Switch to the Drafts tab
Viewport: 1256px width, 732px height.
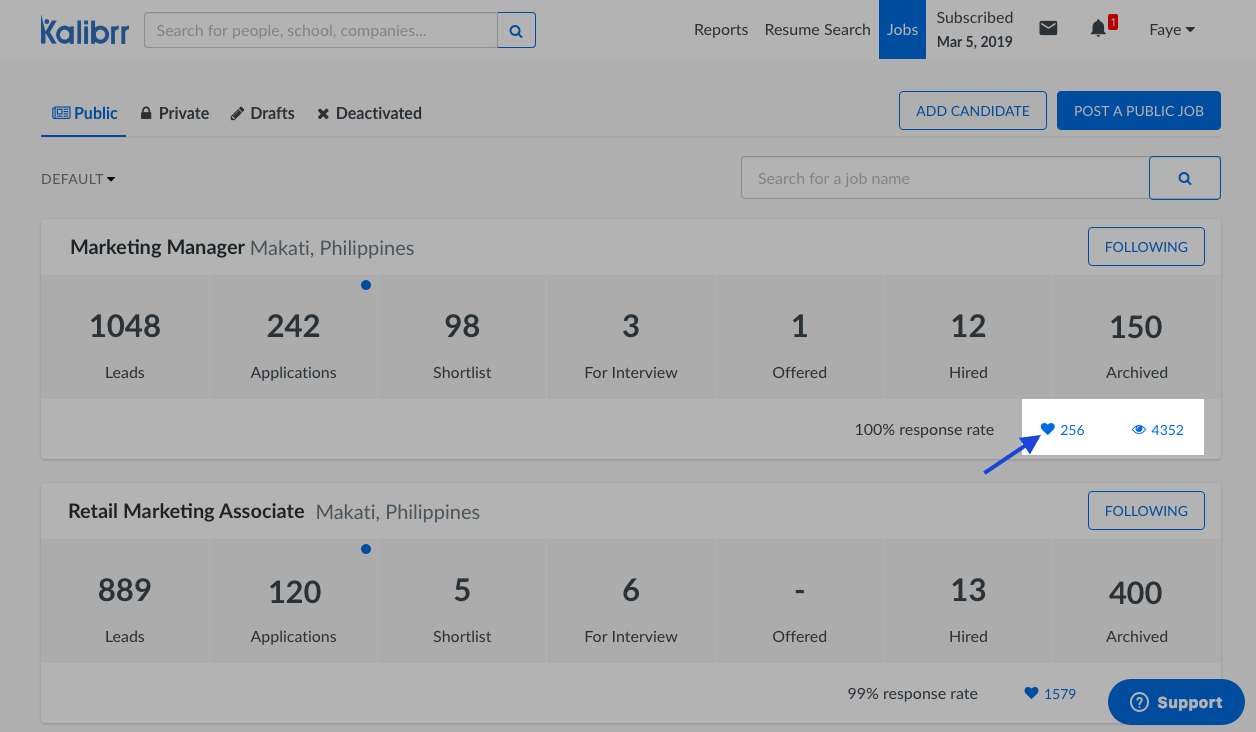(262, 113)
